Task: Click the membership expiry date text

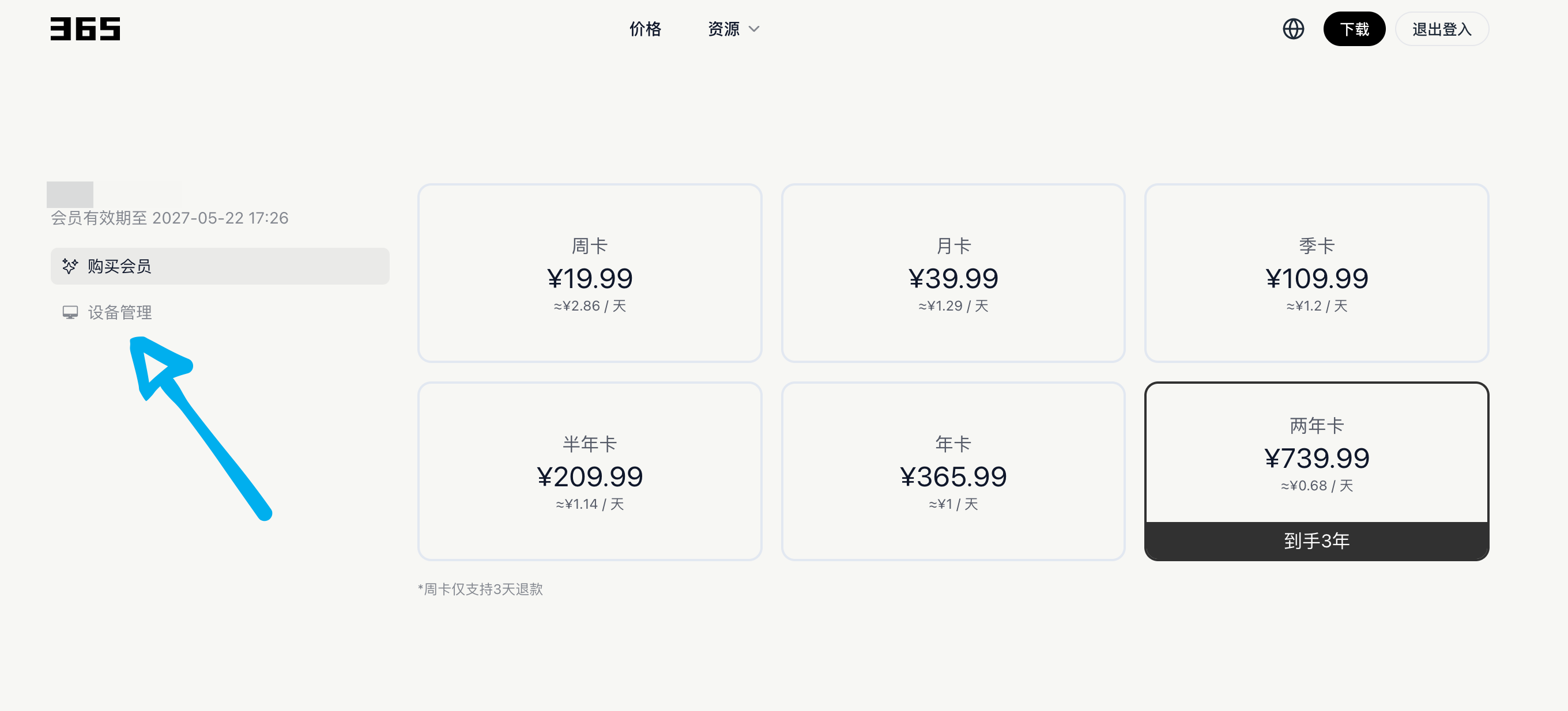Action: pos(169,218)
